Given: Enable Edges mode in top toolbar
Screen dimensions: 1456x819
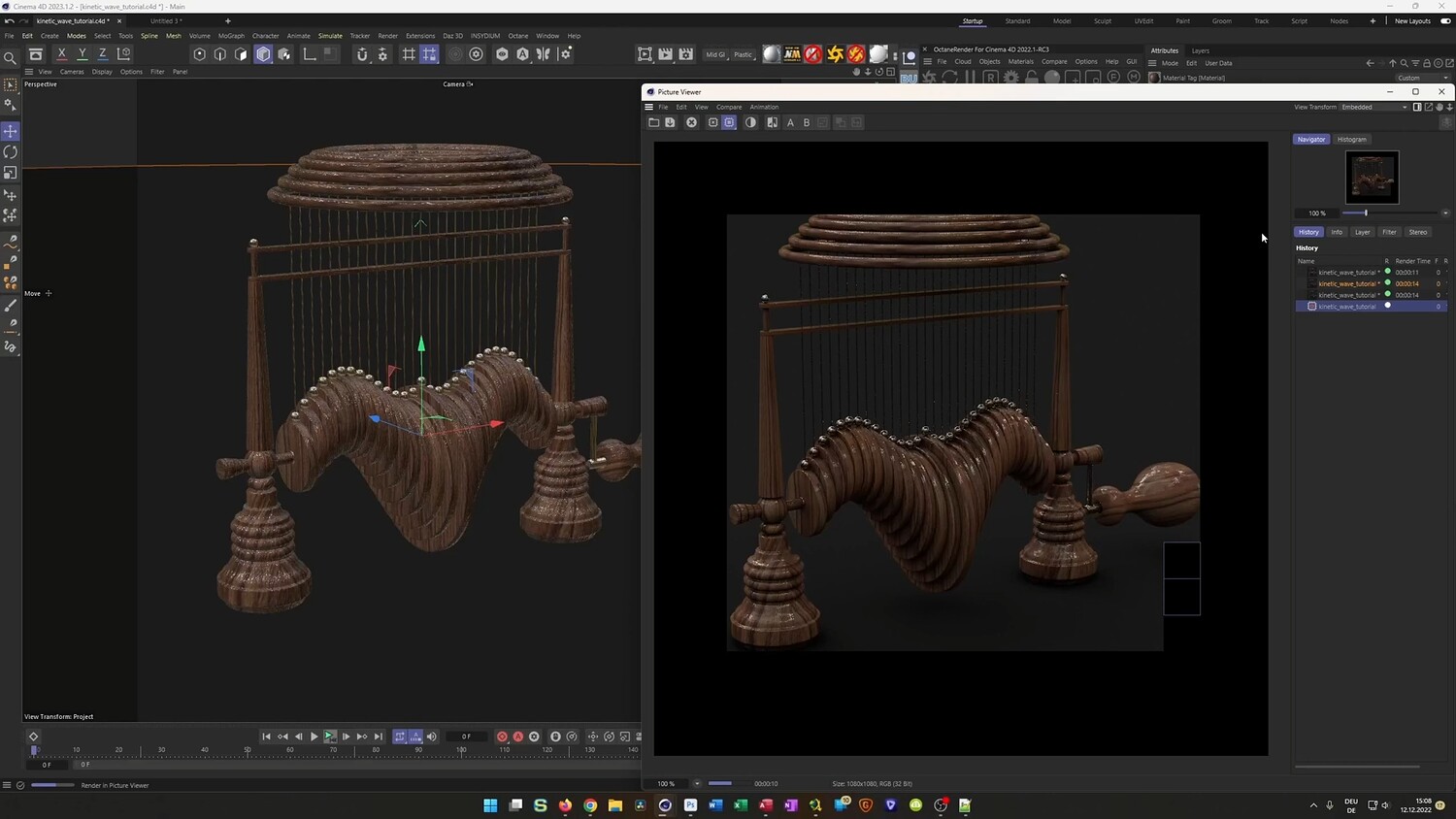Looking at the screenshot, I should click(220, 54).
